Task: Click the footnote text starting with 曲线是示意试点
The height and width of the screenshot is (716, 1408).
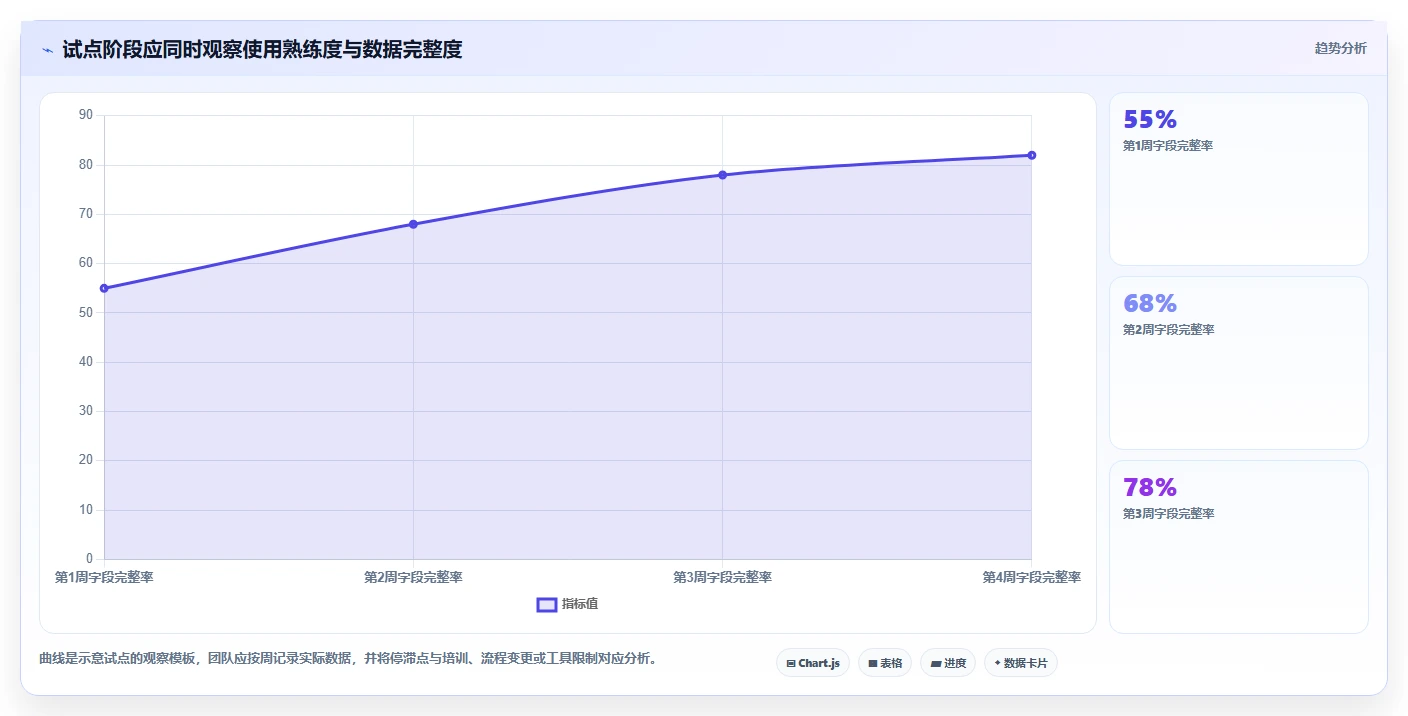Action: tap(350, 659)
